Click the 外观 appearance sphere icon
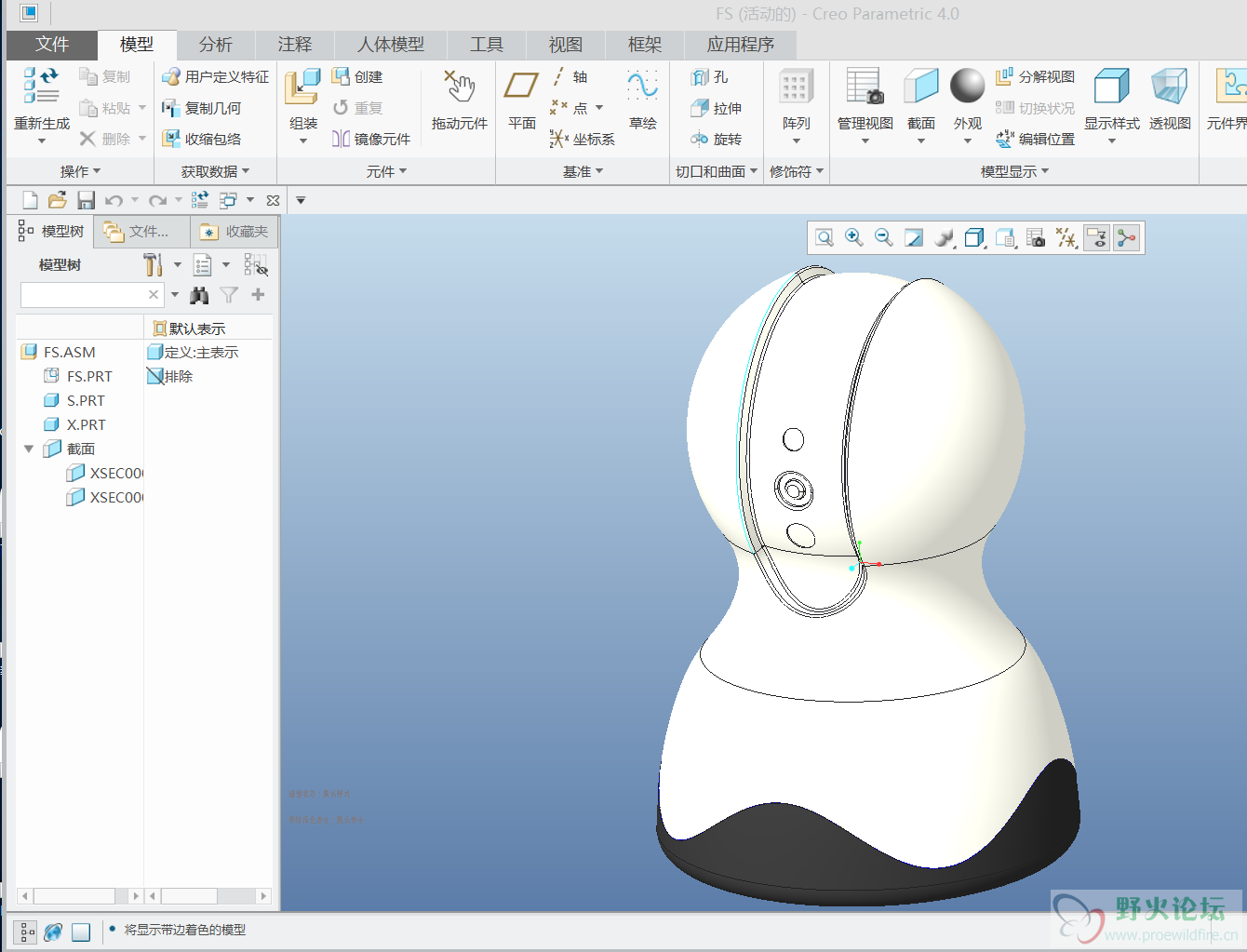Viewport: 1247px width, 952px height. point(968,86)
